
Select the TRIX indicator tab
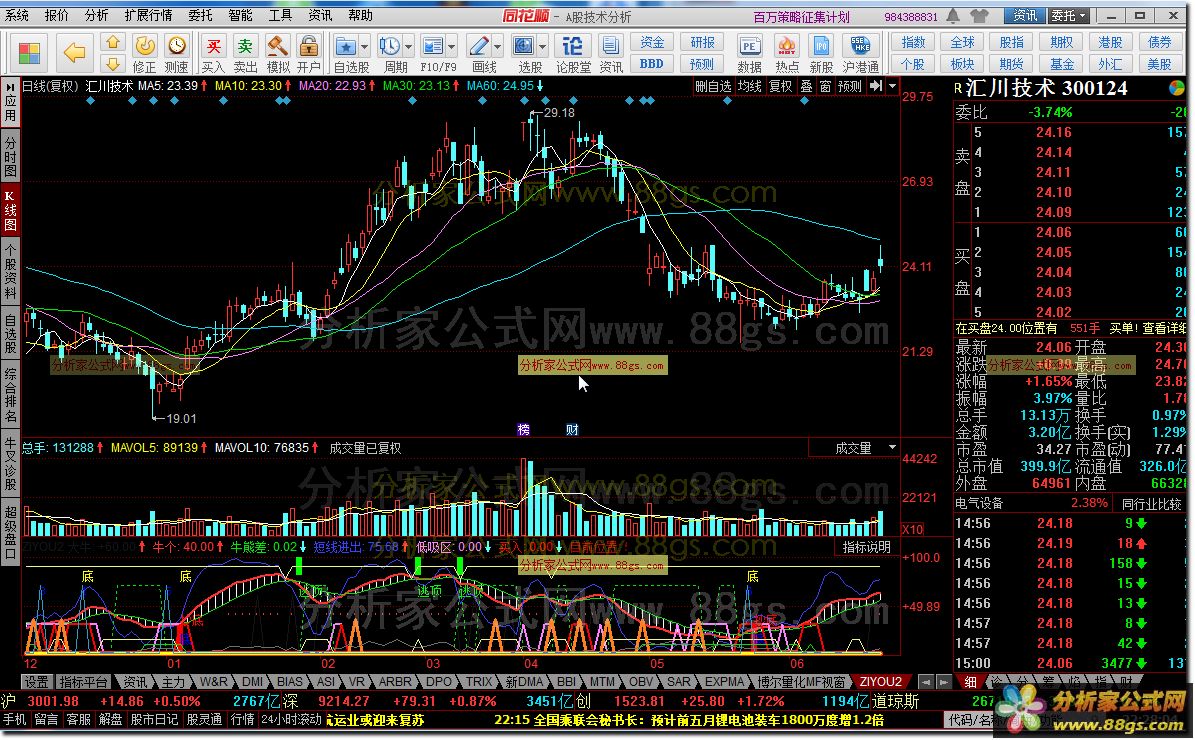479,681
